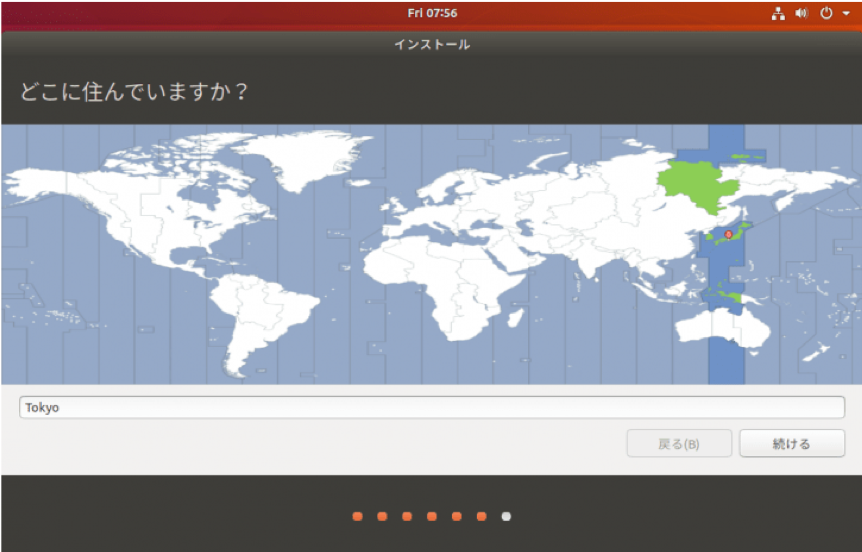862x552 pixels.
Task: Click the インストール window title
Action: point(432,45)
